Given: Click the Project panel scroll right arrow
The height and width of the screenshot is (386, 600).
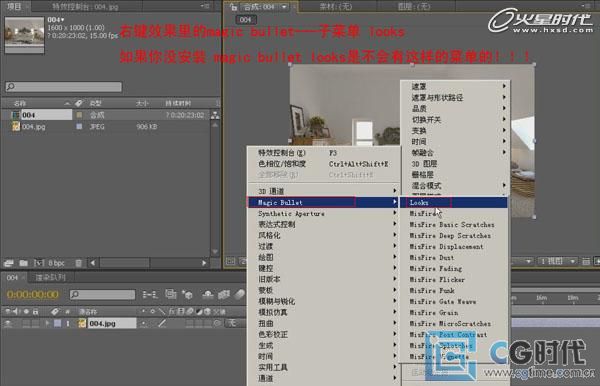Looking at the screenshot, I should click(204, 263).
